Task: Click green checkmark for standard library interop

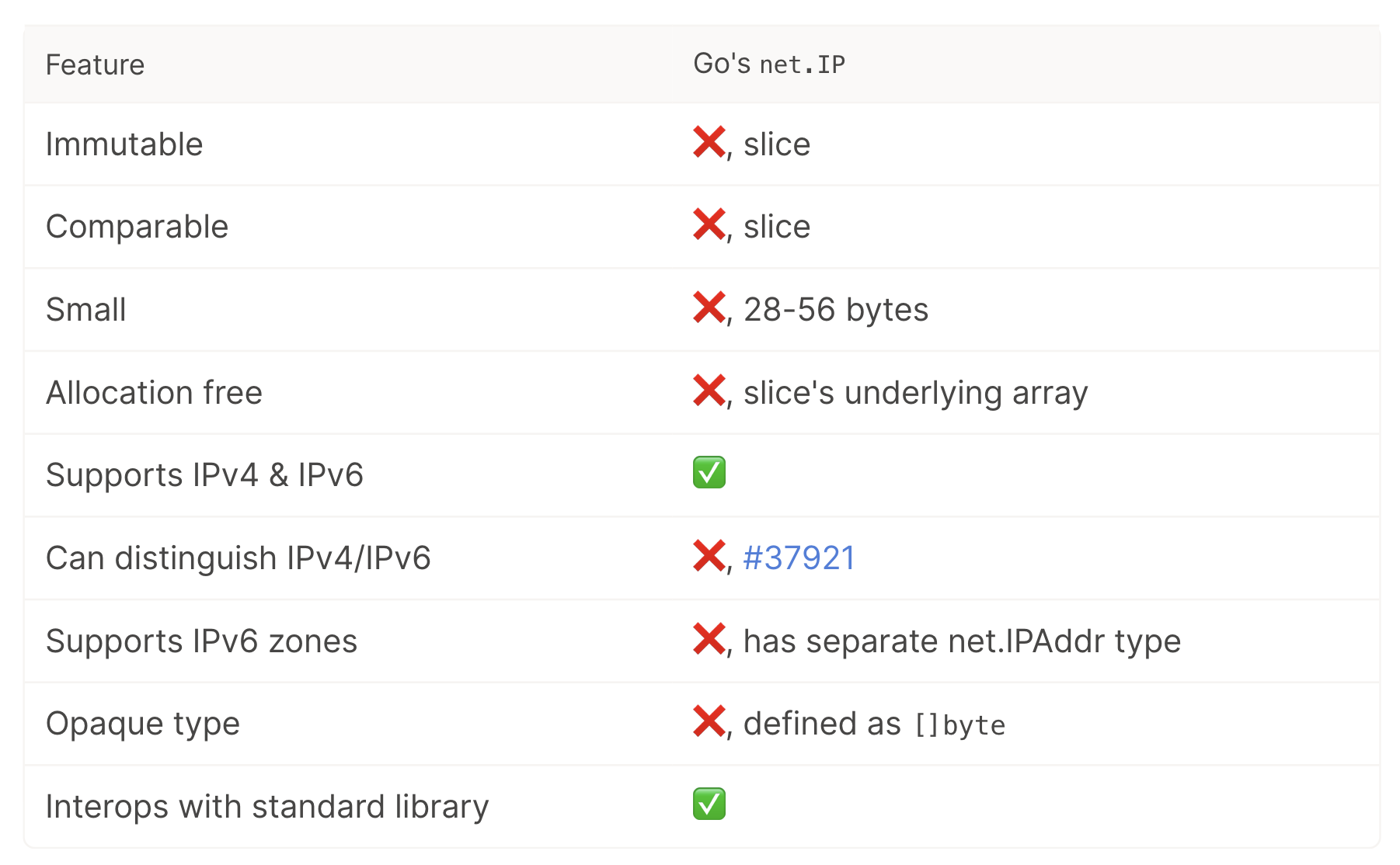Action: (709, 804)
